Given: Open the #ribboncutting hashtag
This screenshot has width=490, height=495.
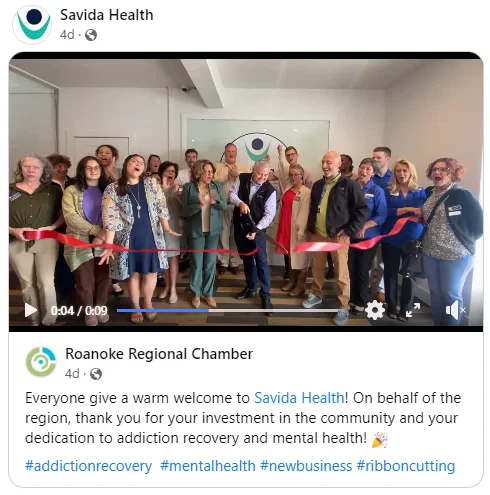Looking at the screenshot, I should pyautogui.click(x=405, y=466).
